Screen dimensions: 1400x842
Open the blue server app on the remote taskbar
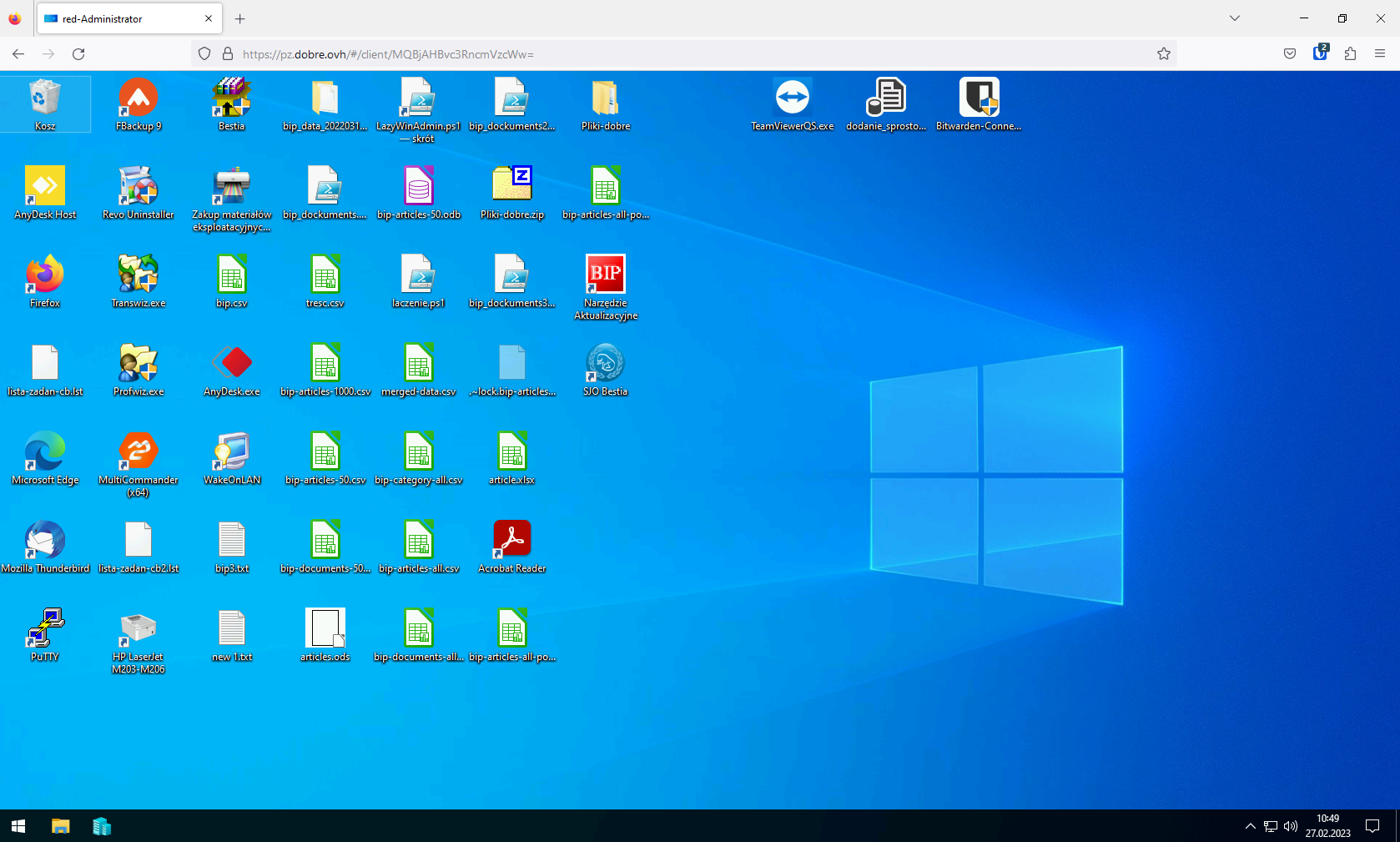pos(102,826)
